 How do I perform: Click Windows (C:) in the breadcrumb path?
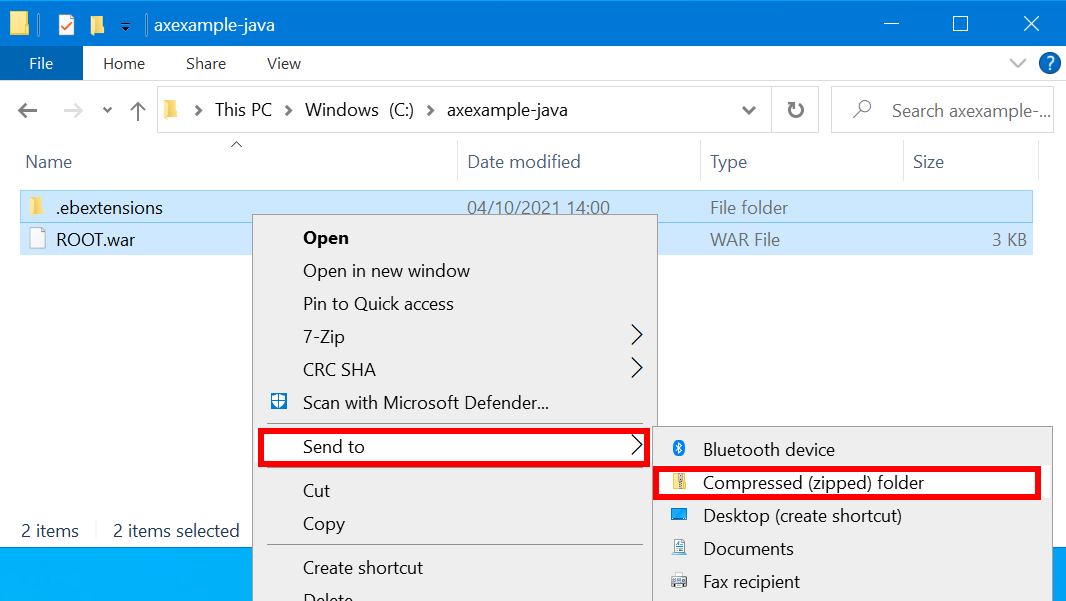coord(359,109)
